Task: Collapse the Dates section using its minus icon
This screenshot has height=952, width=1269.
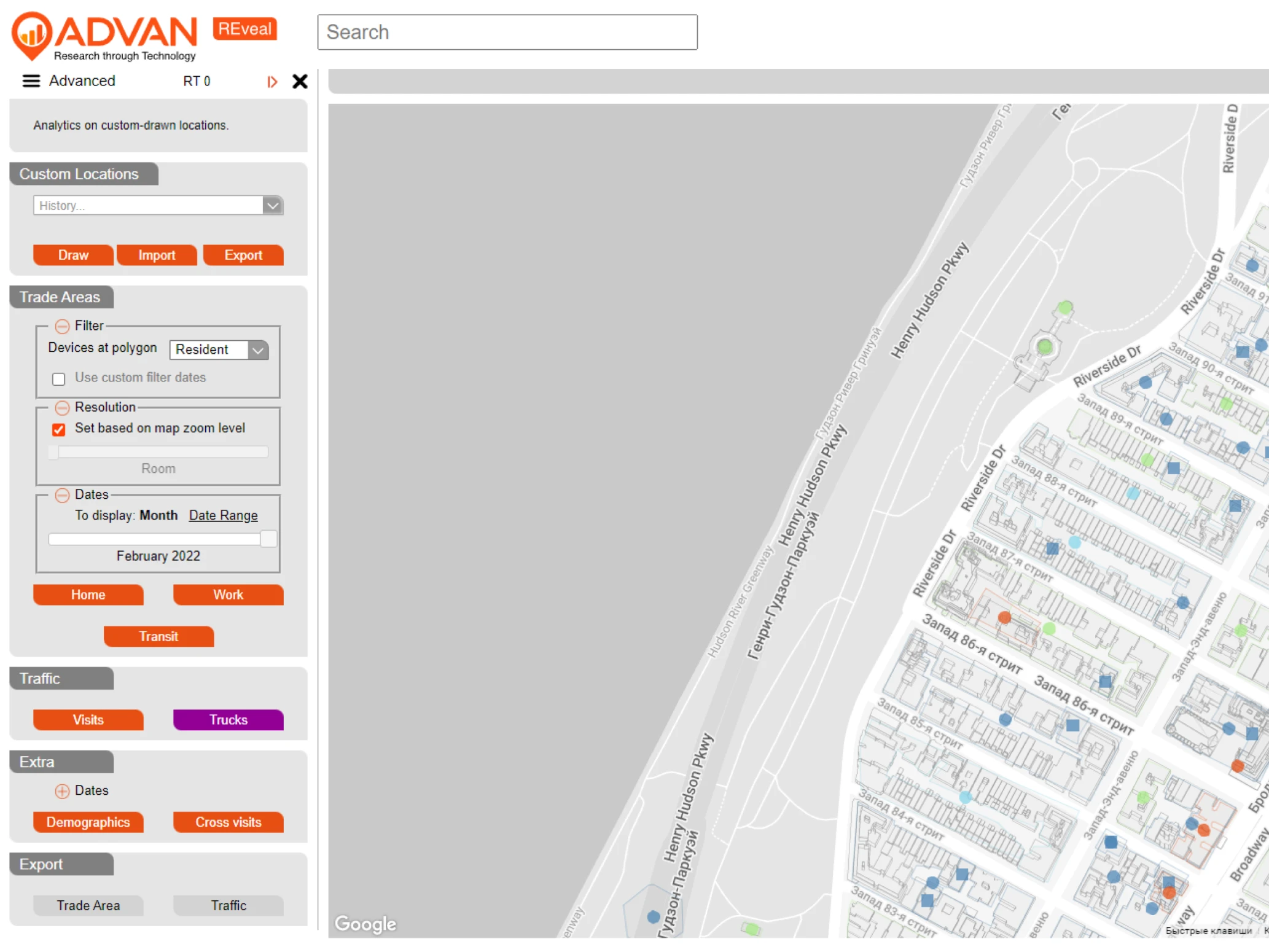Action: coord(62,495)
